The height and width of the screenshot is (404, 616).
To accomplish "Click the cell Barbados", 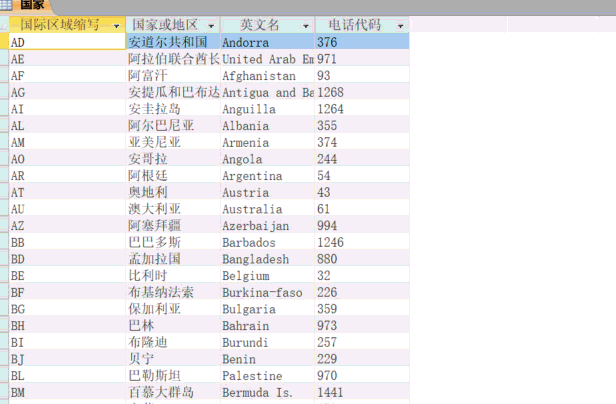I will 268,242.
